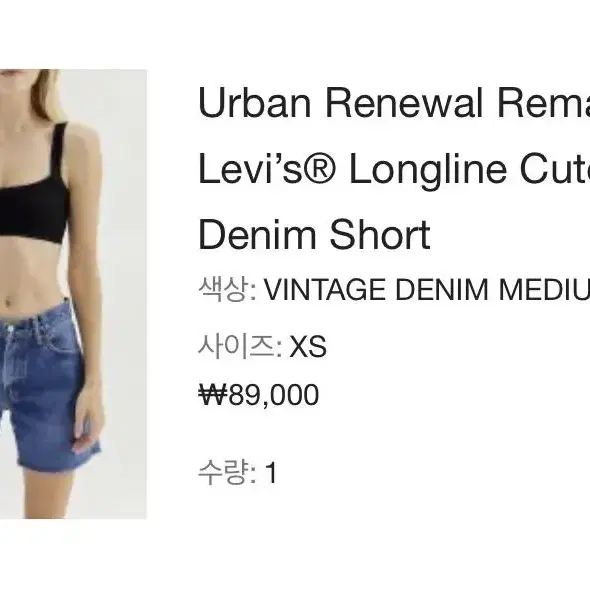
Task: Click the word Longline in title
Action: (428, 170)
